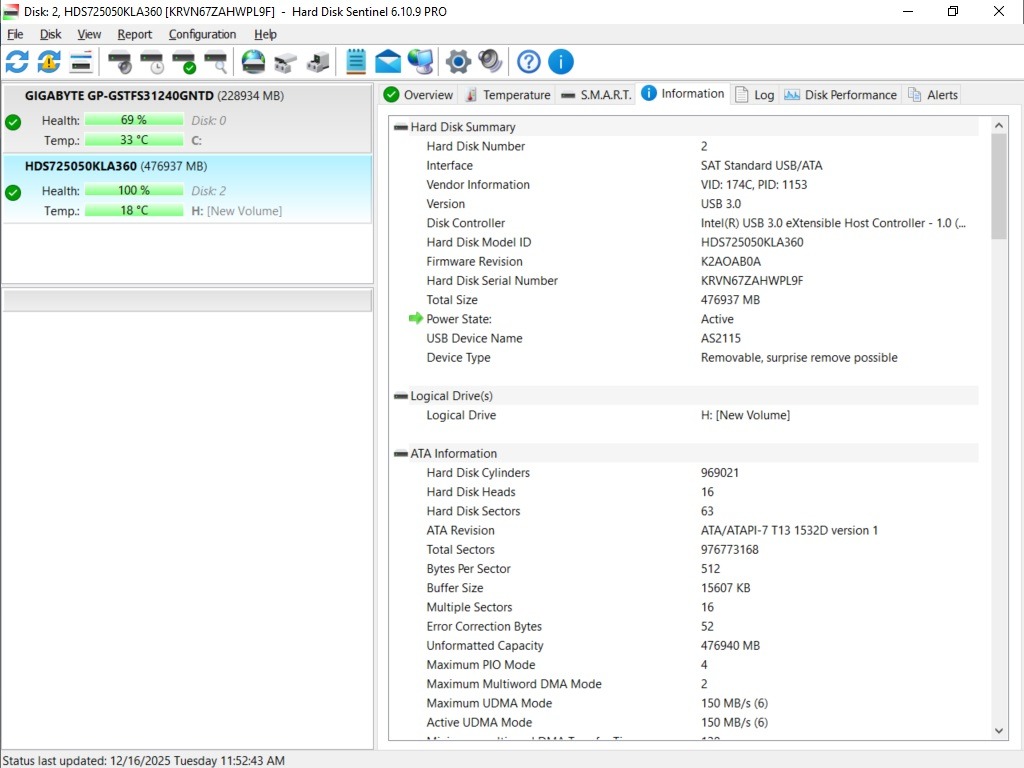Click the blue info about icon
1024x768 pixels.
[x=561, y=62]
